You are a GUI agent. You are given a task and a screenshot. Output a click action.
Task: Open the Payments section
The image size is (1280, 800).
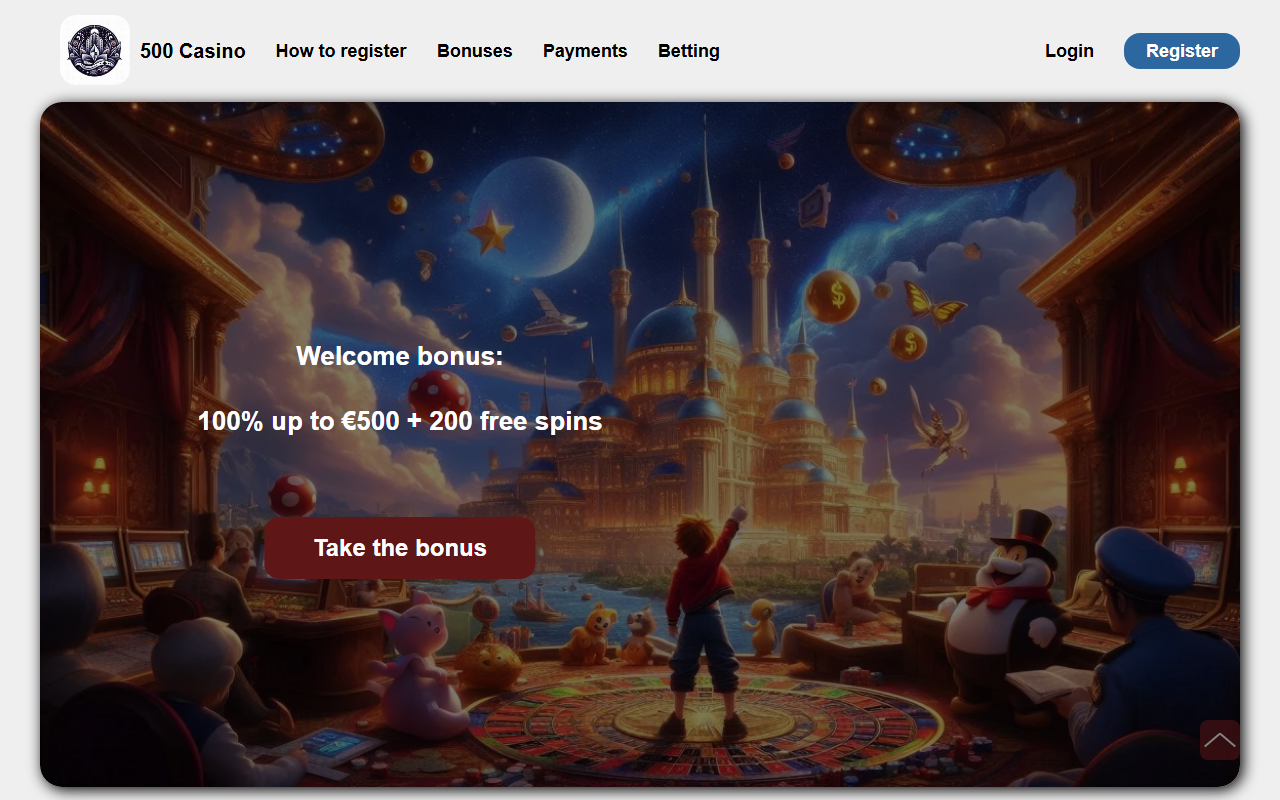point(585,51)
